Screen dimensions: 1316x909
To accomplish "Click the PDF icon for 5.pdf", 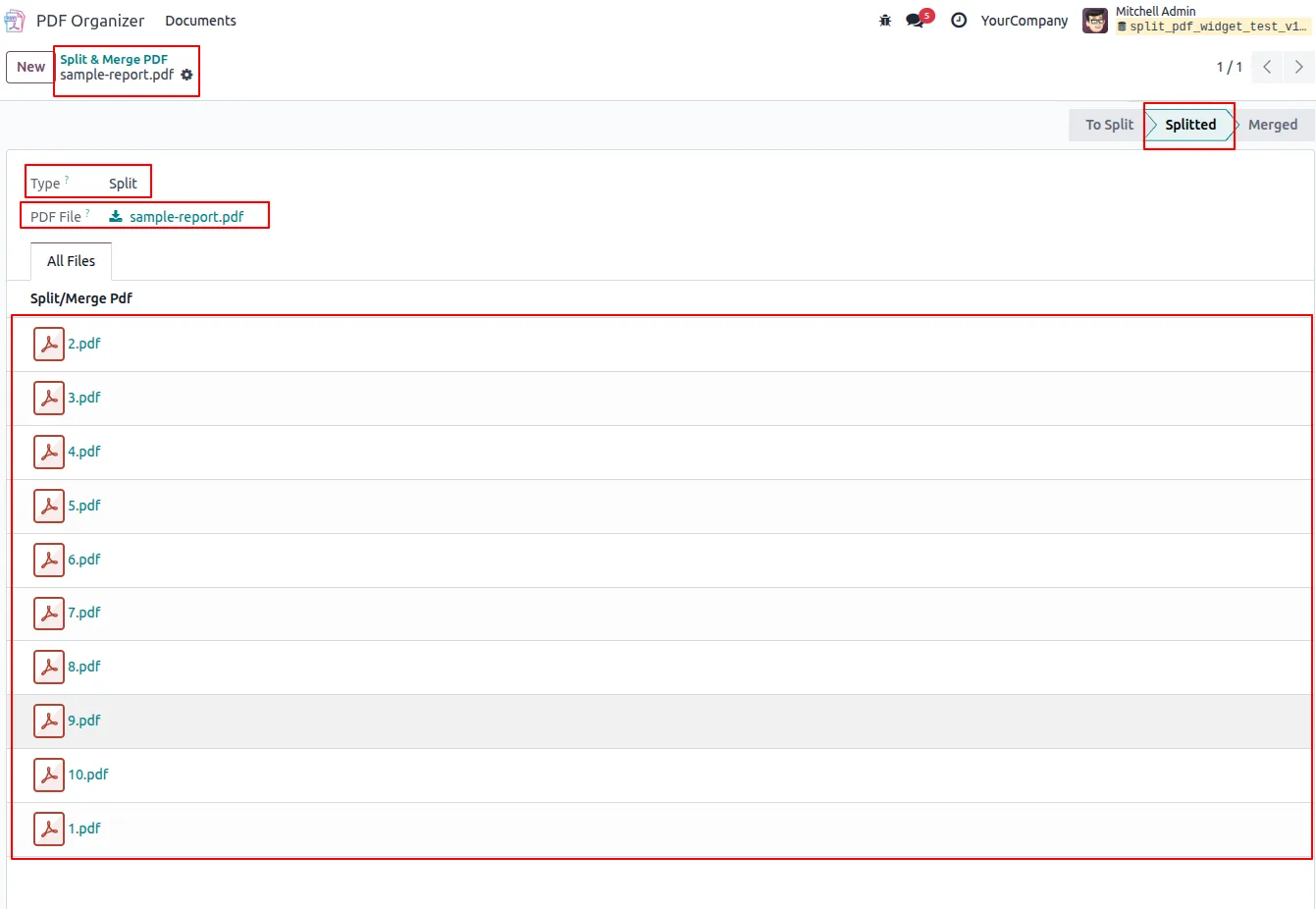I will pyautogui.click(x=49, y=506).
